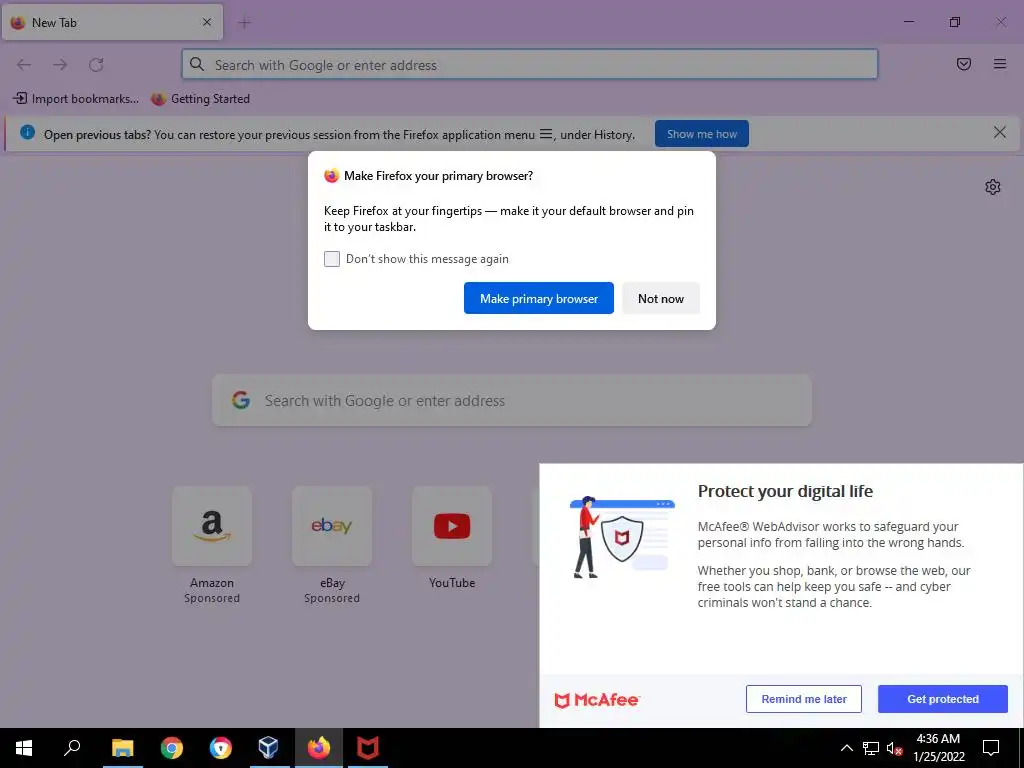
Task: Open a new tab with plus button
Action: (x=245, y=23)
